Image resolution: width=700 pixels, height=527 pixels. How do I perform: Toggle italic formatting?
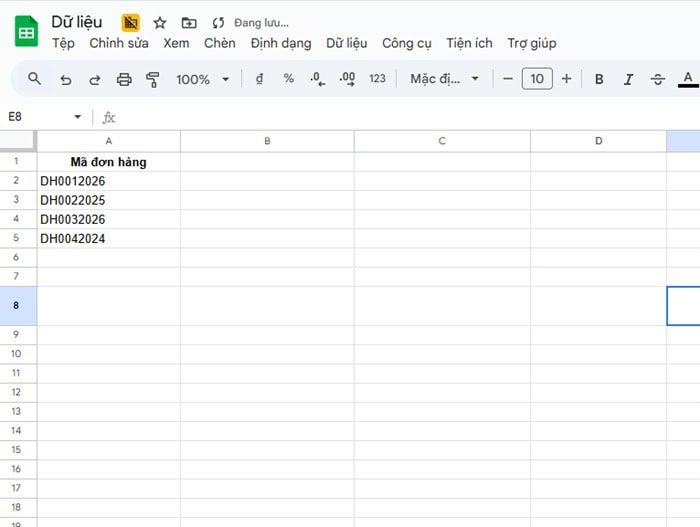tap(628, 79)
